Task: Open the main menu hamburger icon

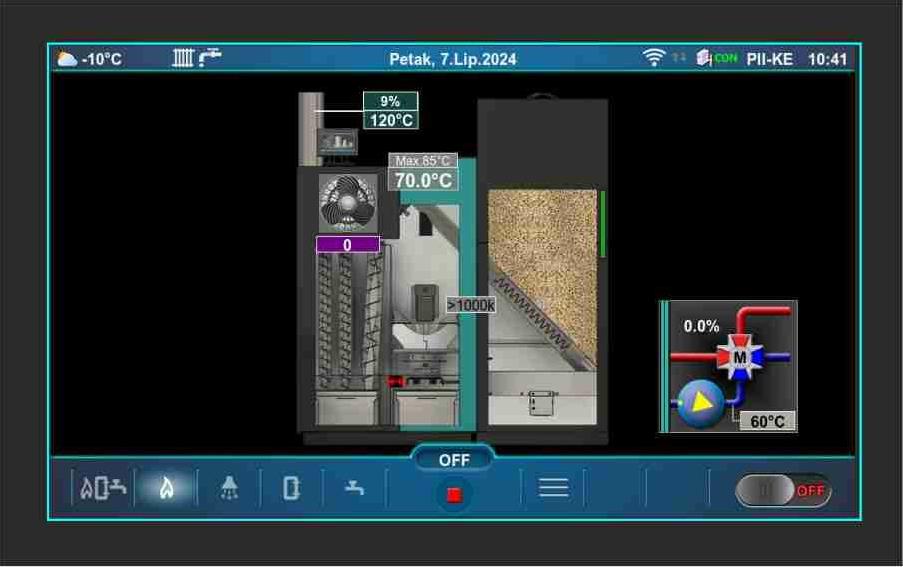Action: [x=553, y=488]
